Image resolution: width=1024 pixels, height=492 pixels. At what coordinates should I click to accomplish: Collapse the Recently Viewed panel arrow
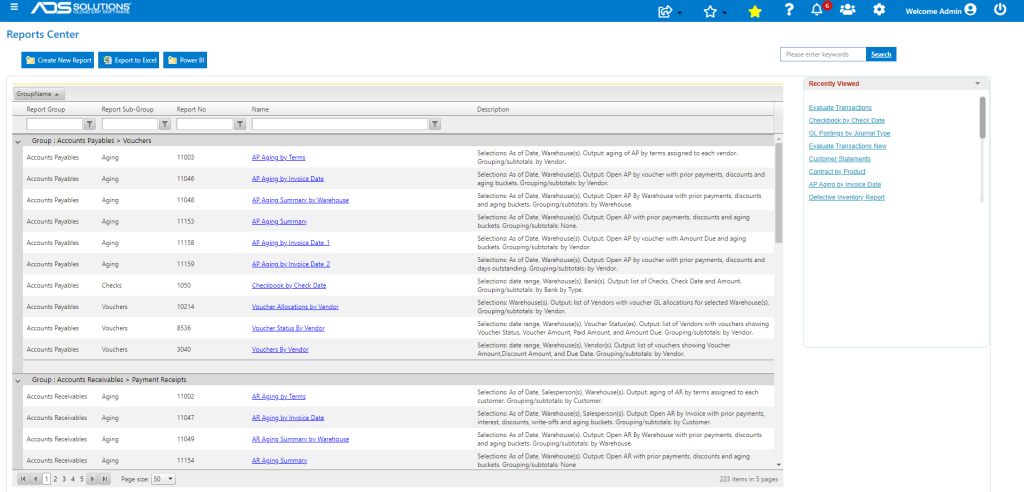point(978,84)
